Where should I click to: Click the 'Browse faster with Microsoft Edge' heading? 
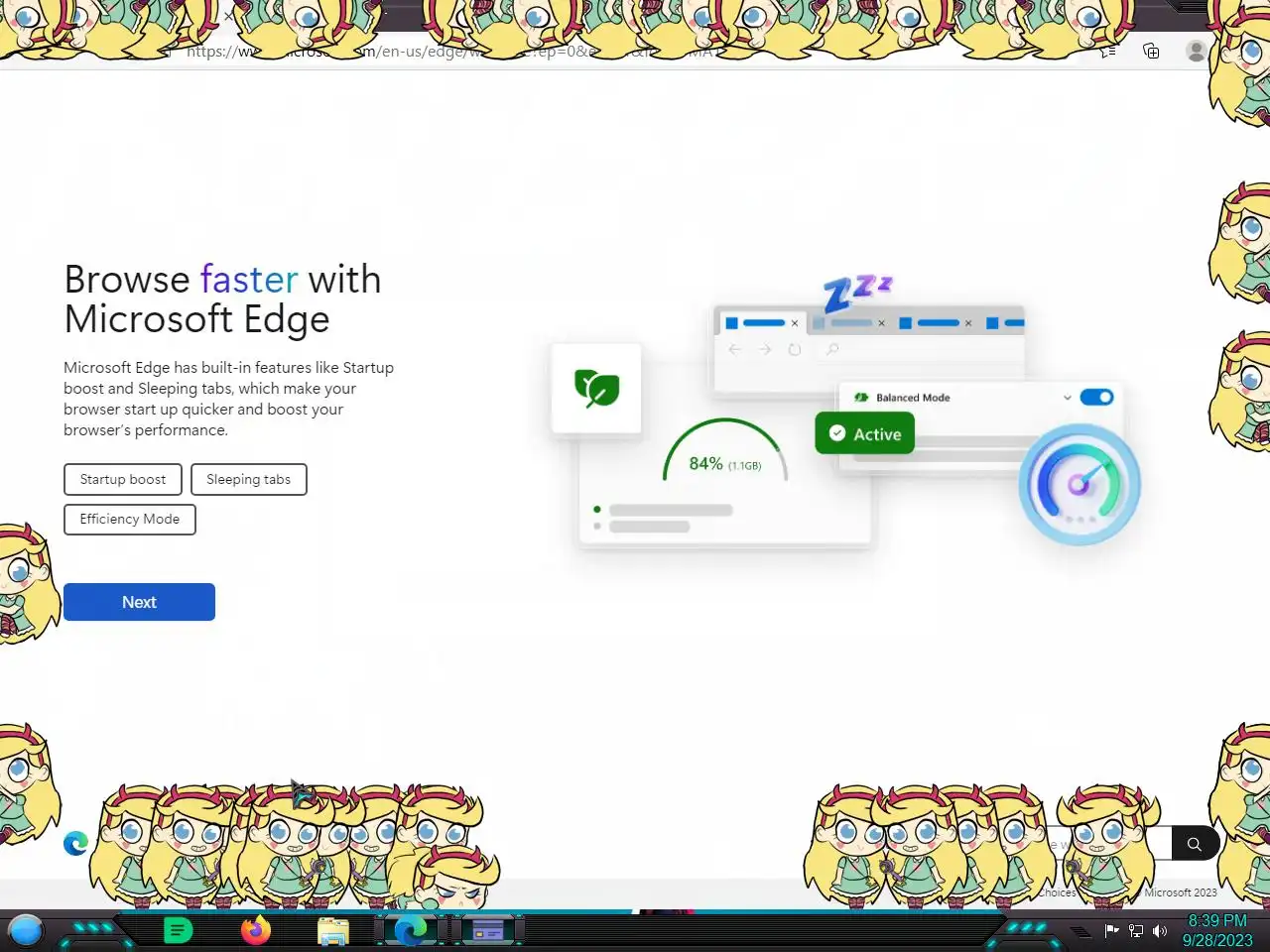click(x=222, y=299)
